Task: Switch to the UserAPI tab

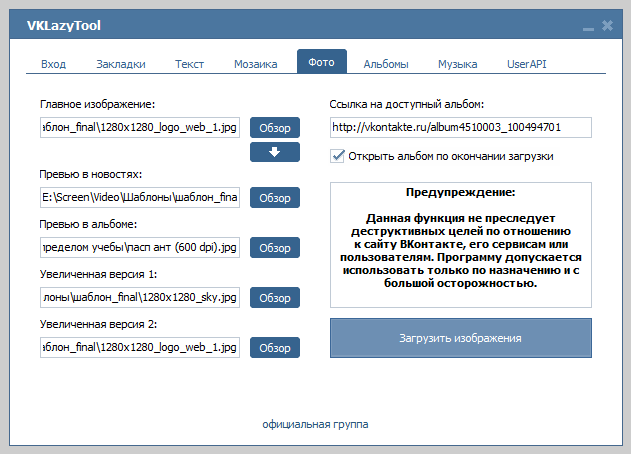Action: [526, 64]
